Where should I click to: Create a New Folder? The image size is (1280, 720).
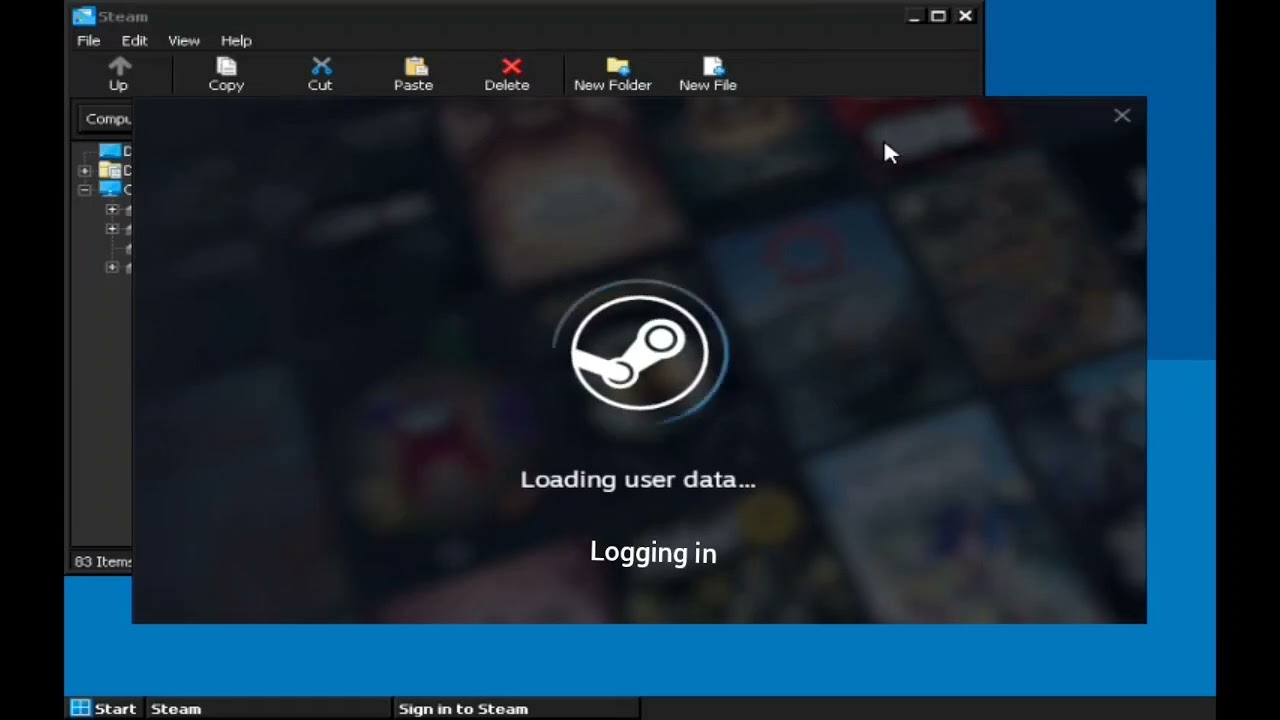[613, 74]
